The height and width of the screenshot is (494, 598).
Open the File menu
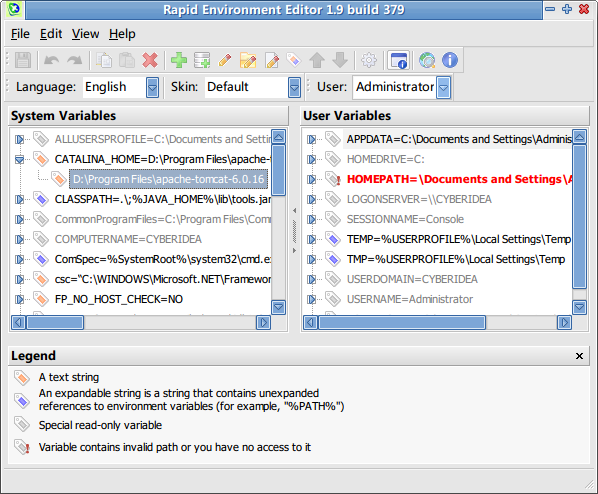[20, 34]
